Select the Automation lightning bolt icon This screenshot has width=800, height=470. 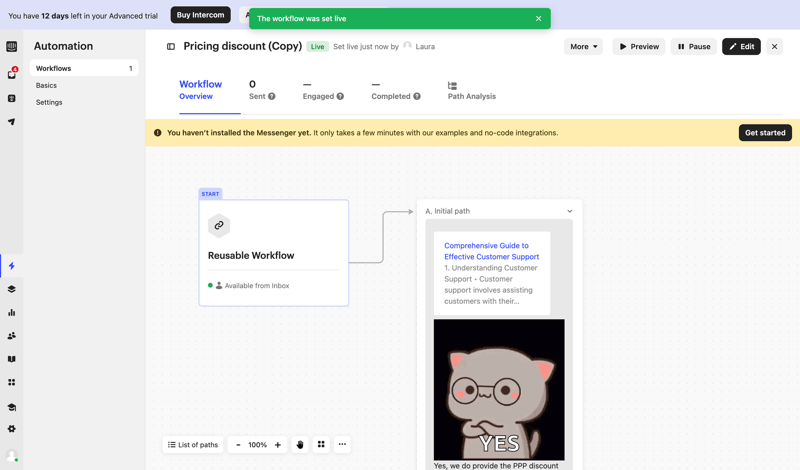point(12,265)
